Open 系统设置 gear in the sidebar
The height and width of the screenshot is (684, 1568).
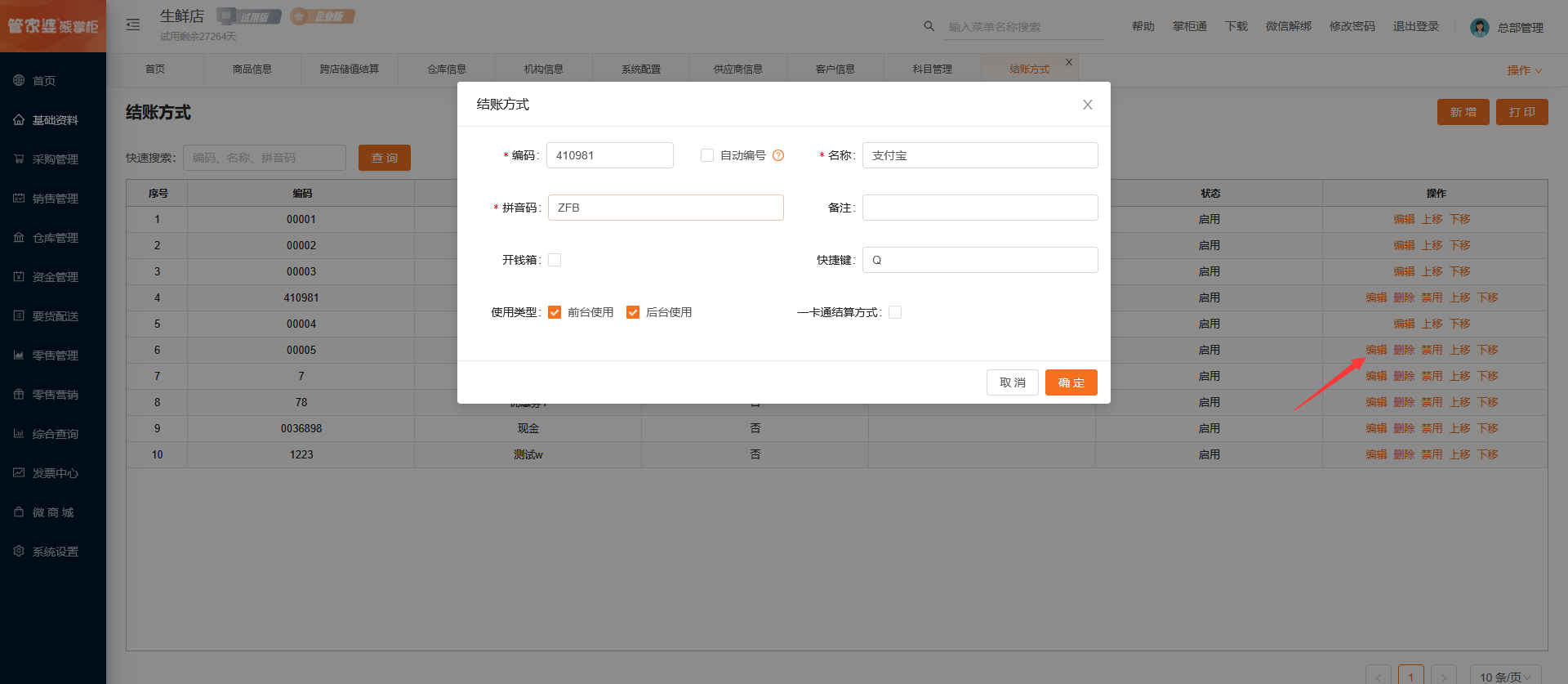(19, 552)
